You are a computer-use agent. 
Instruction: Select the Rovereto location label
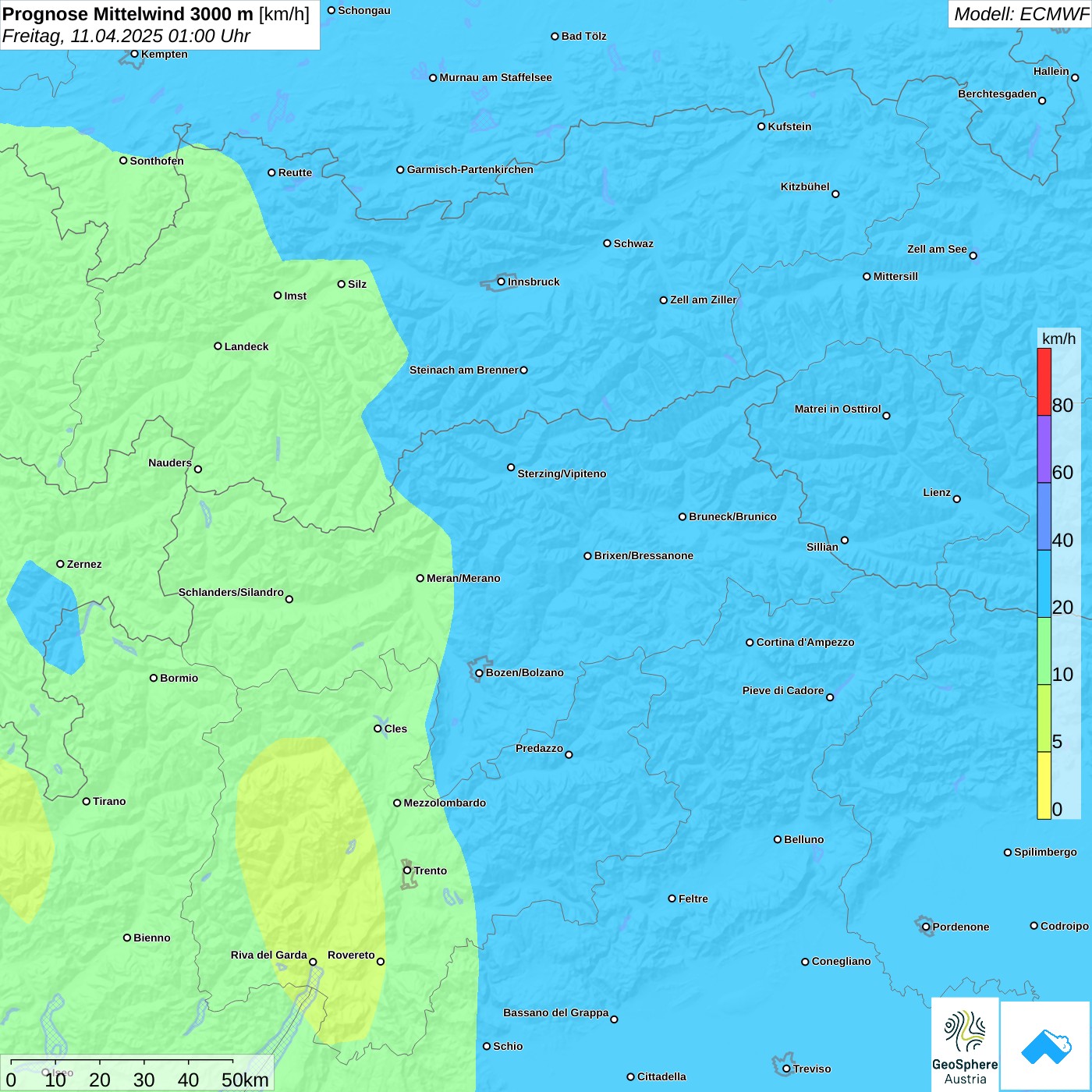coord(351,955)
